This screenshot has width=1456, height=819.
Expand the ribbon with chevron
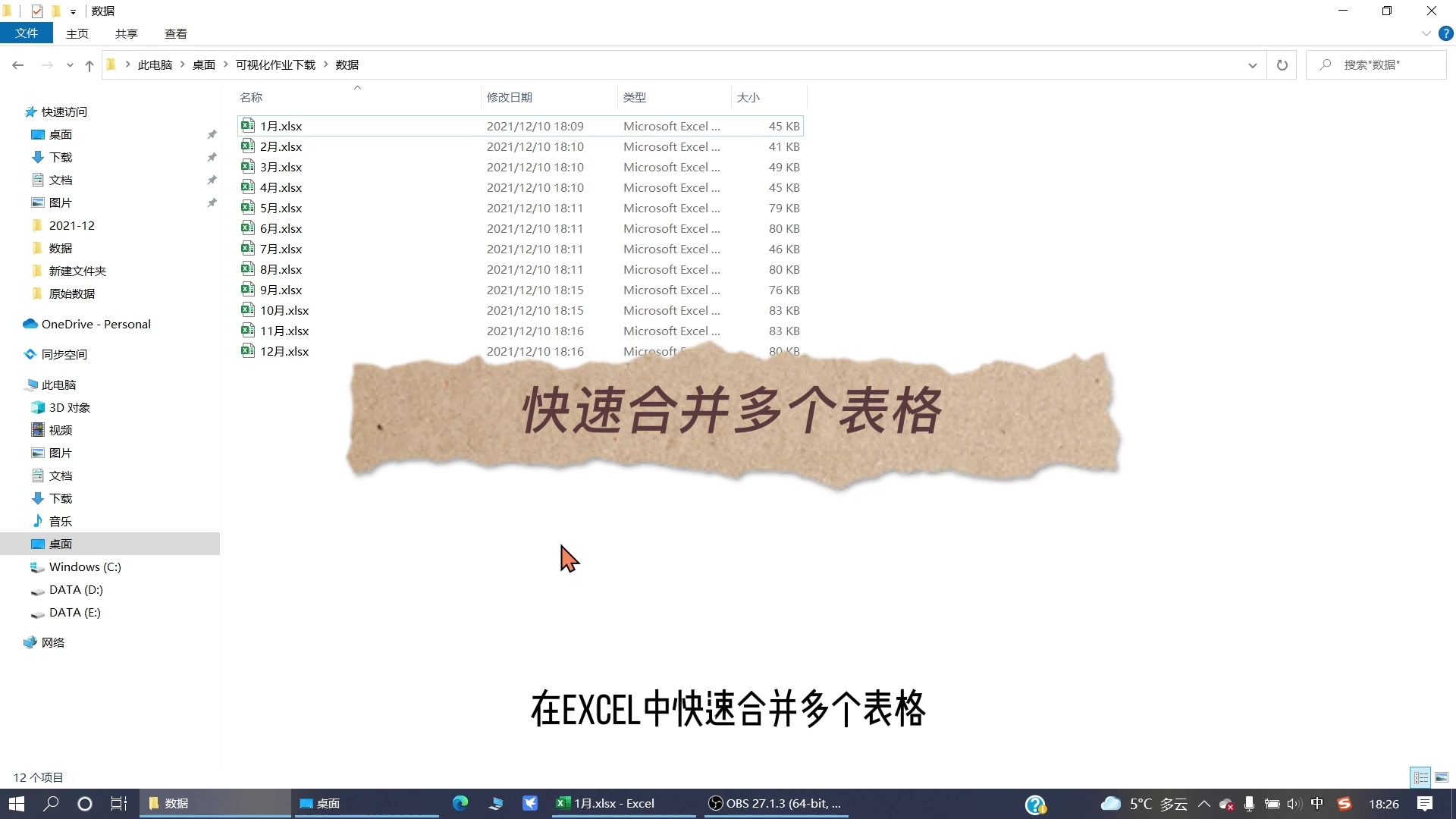click(x=1426, y=33)
